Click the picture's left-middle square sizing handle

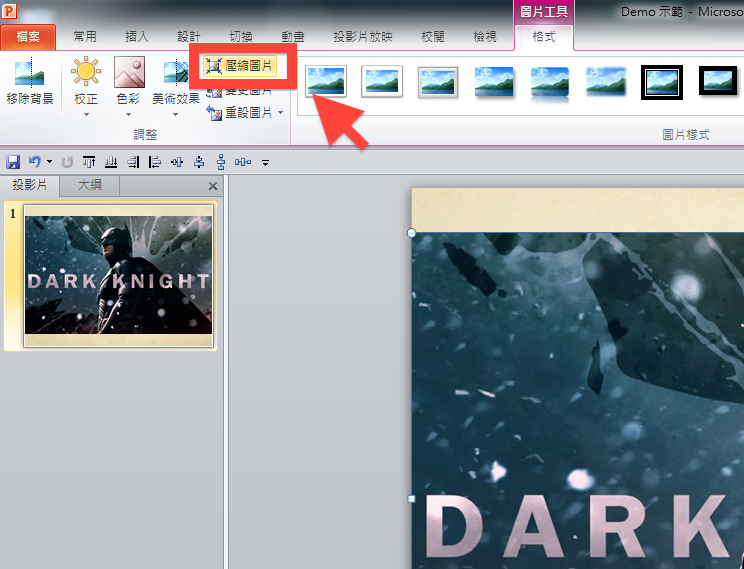point(411,499)
